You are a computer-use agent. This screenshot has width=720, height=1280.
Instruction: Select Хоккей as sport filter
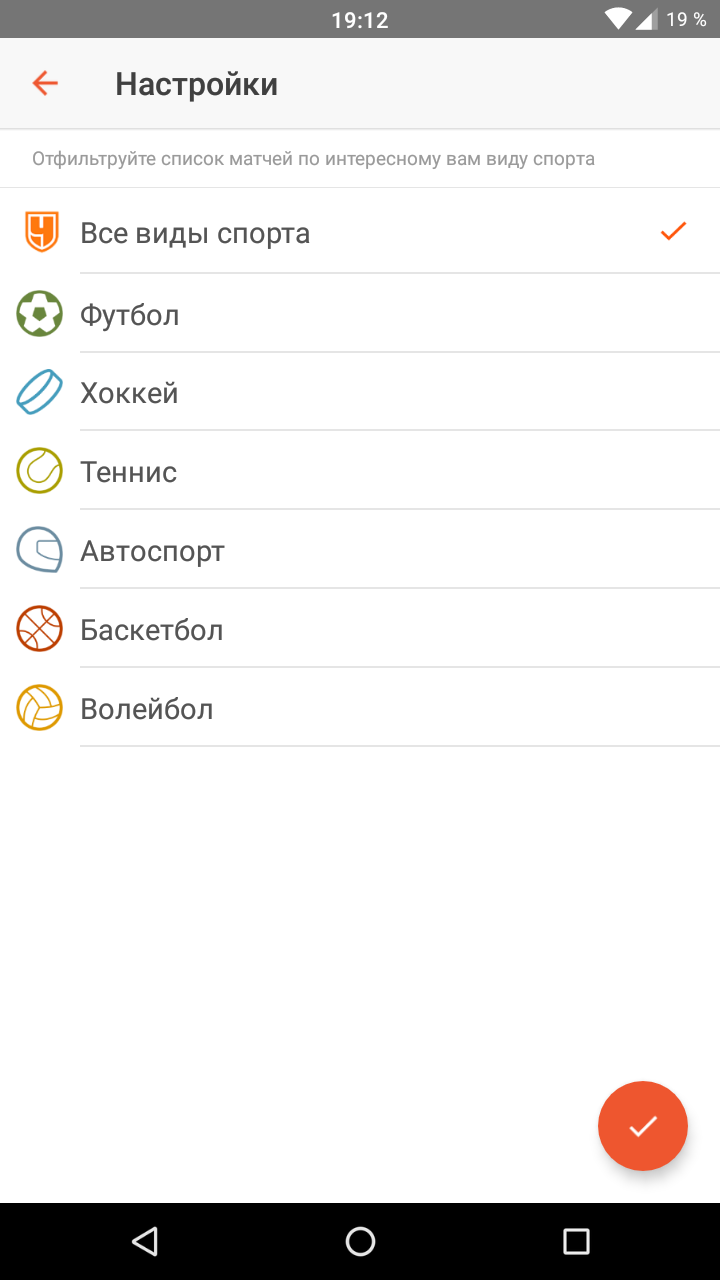tap(360, 392)
